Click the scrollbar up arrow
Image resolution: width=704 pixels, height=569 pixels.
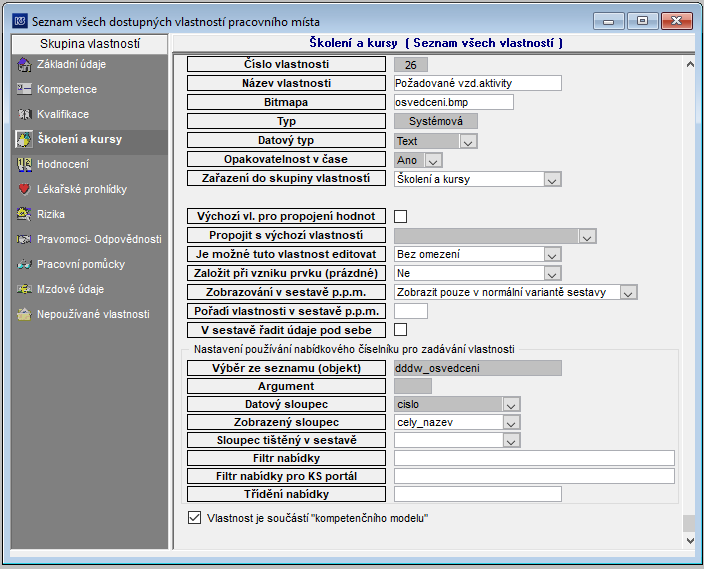(x=690, y=64)
